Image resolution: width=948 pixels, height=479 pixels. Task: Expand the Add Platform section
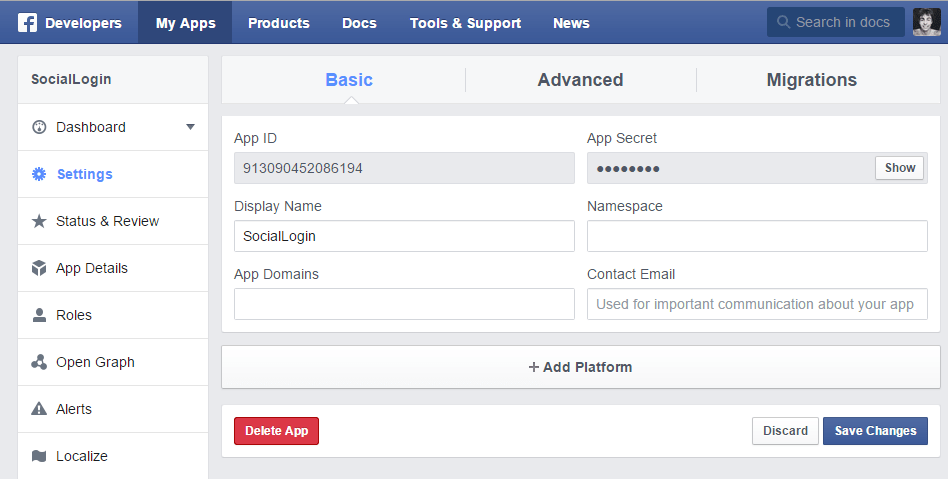click(x=580, y=367)
